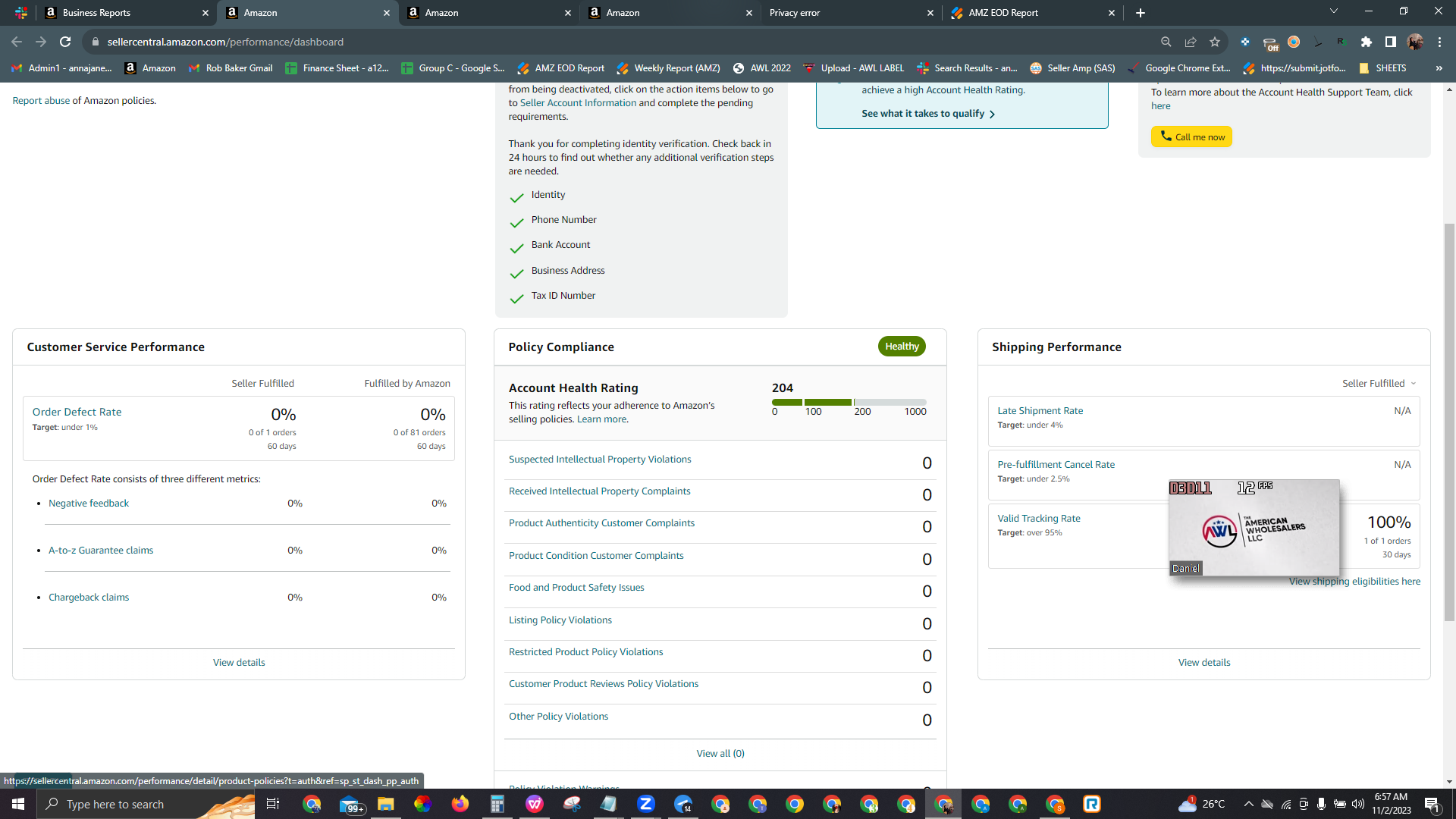Open Windows notification center
This screenshot has height=819, width=1456.
(x=1432, y=804)
